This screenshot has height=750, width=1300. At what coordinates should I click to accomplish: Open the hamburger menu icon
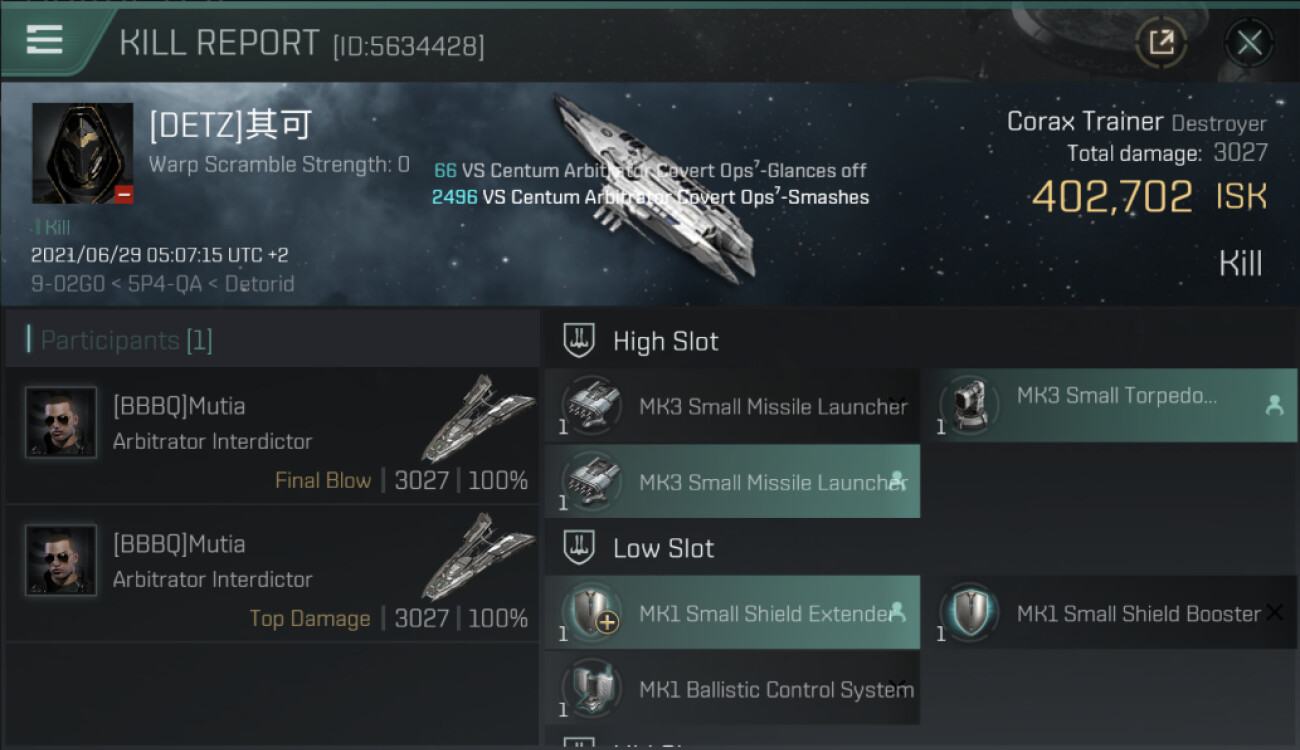(44, 39)
